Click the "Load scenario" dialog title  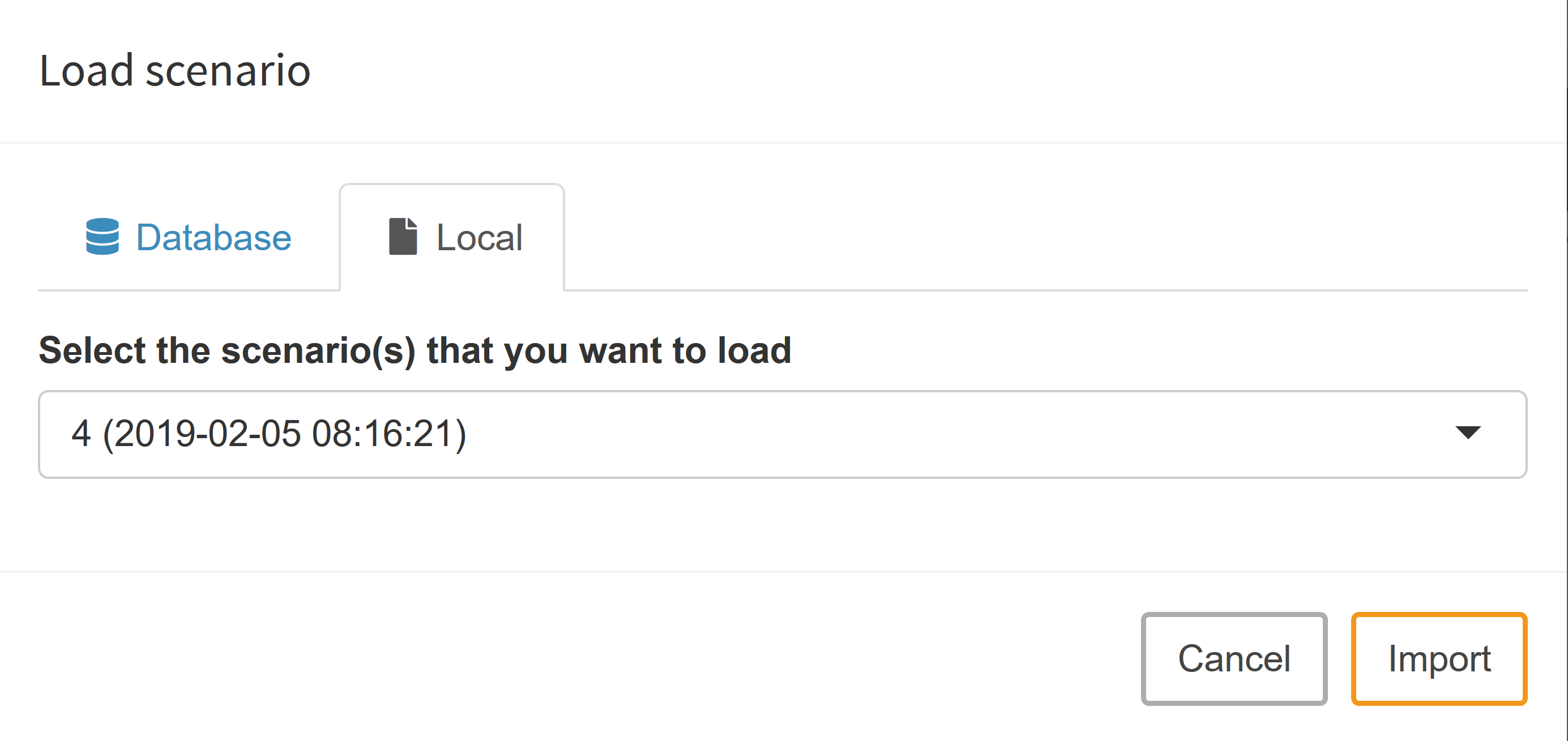175,71
